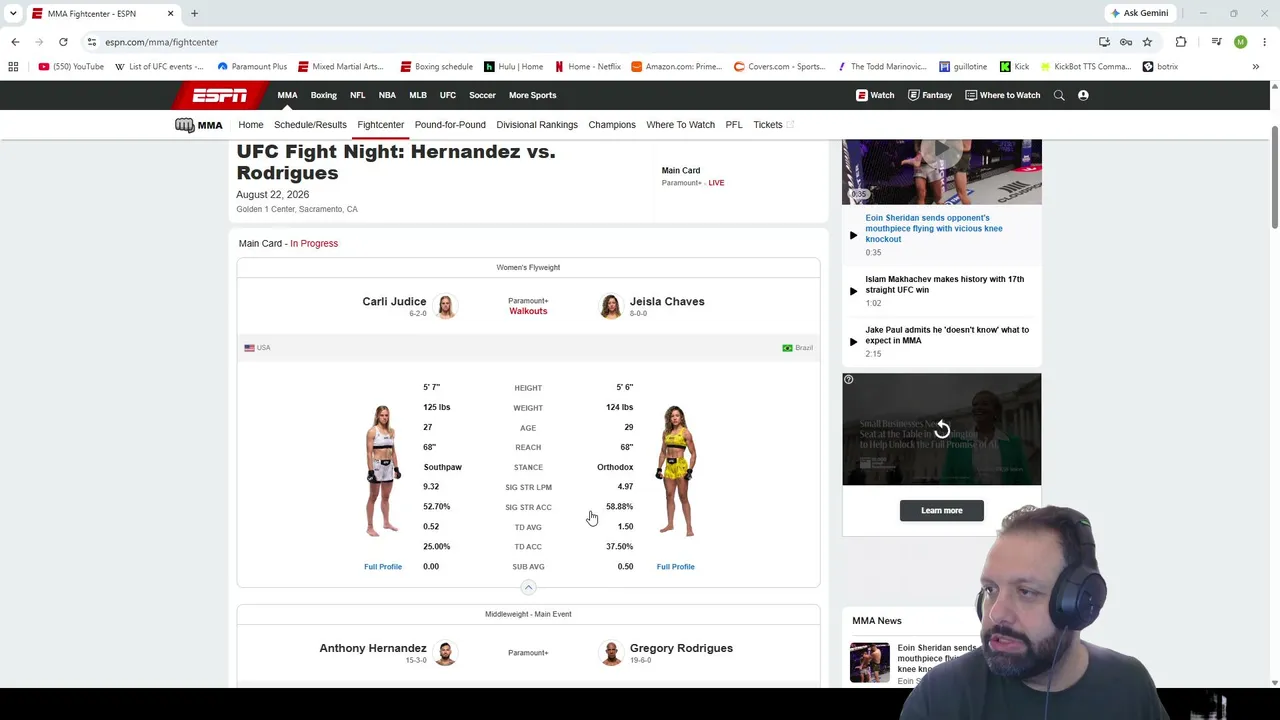Select UFC in ESPN top navigation
The image size is (1280, 720).
coord(448,95)
